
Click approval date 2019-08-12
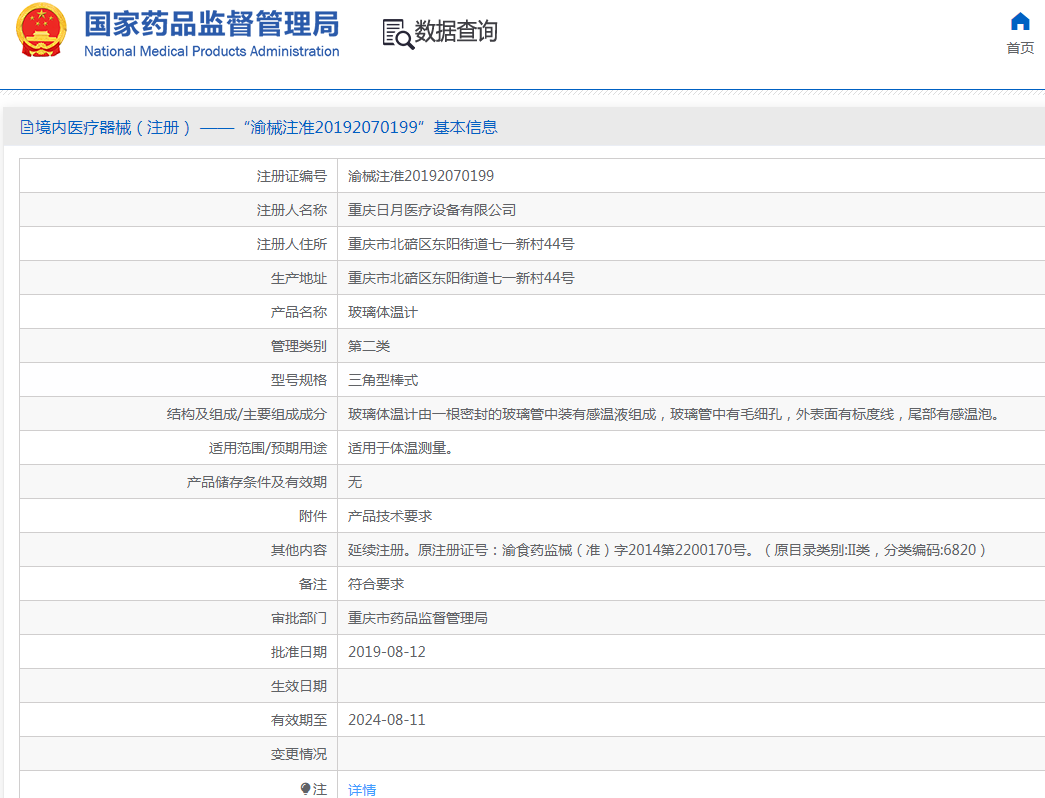(387, 652)
